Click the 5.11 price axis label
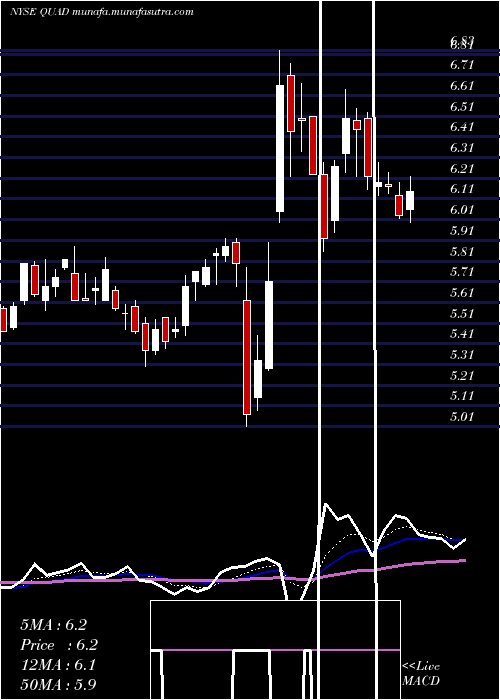500x700 pixels. click(x=462, y=396)
